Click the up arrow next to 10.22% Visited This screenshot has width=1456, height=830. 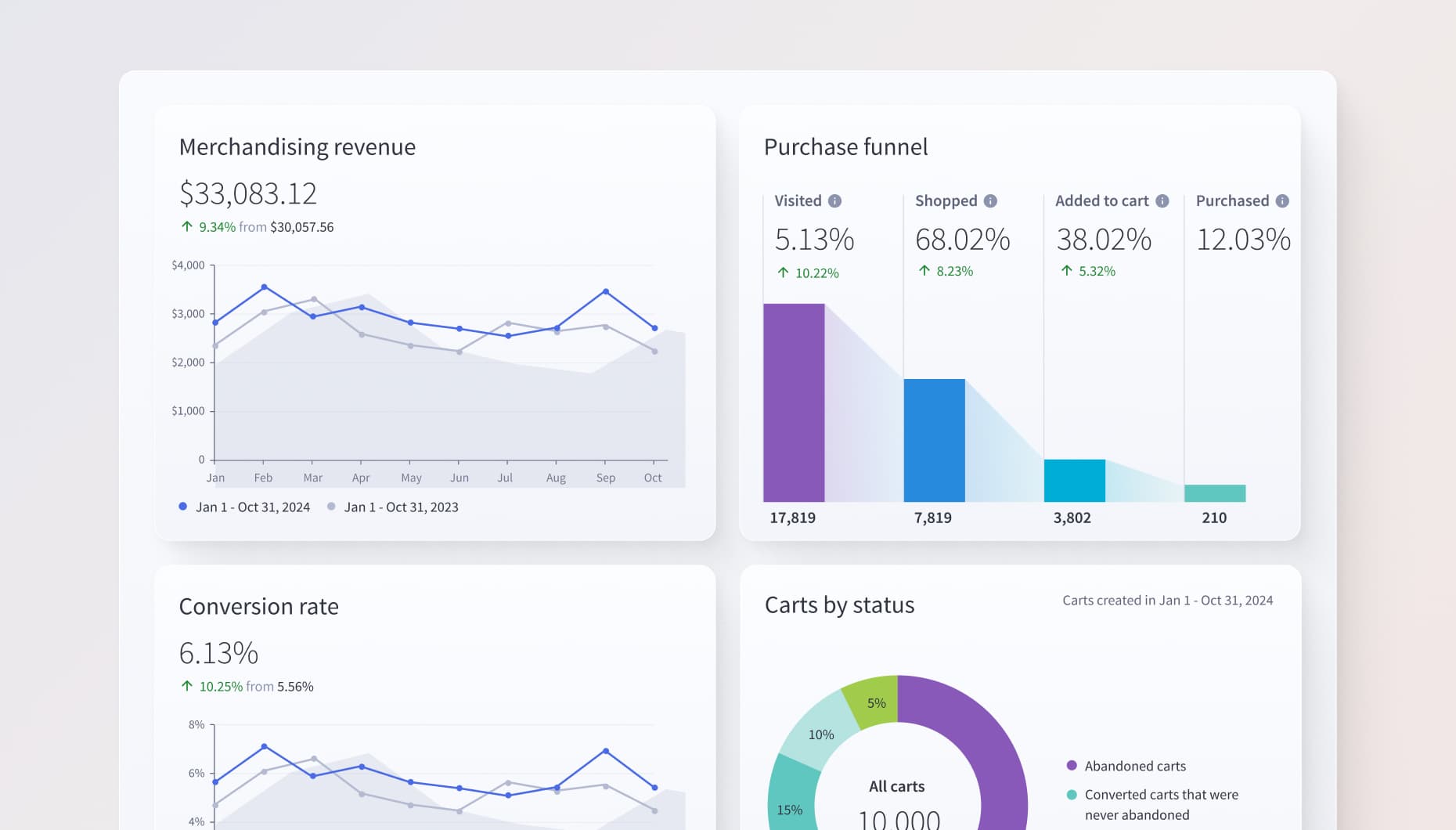[x=783, y=272]
